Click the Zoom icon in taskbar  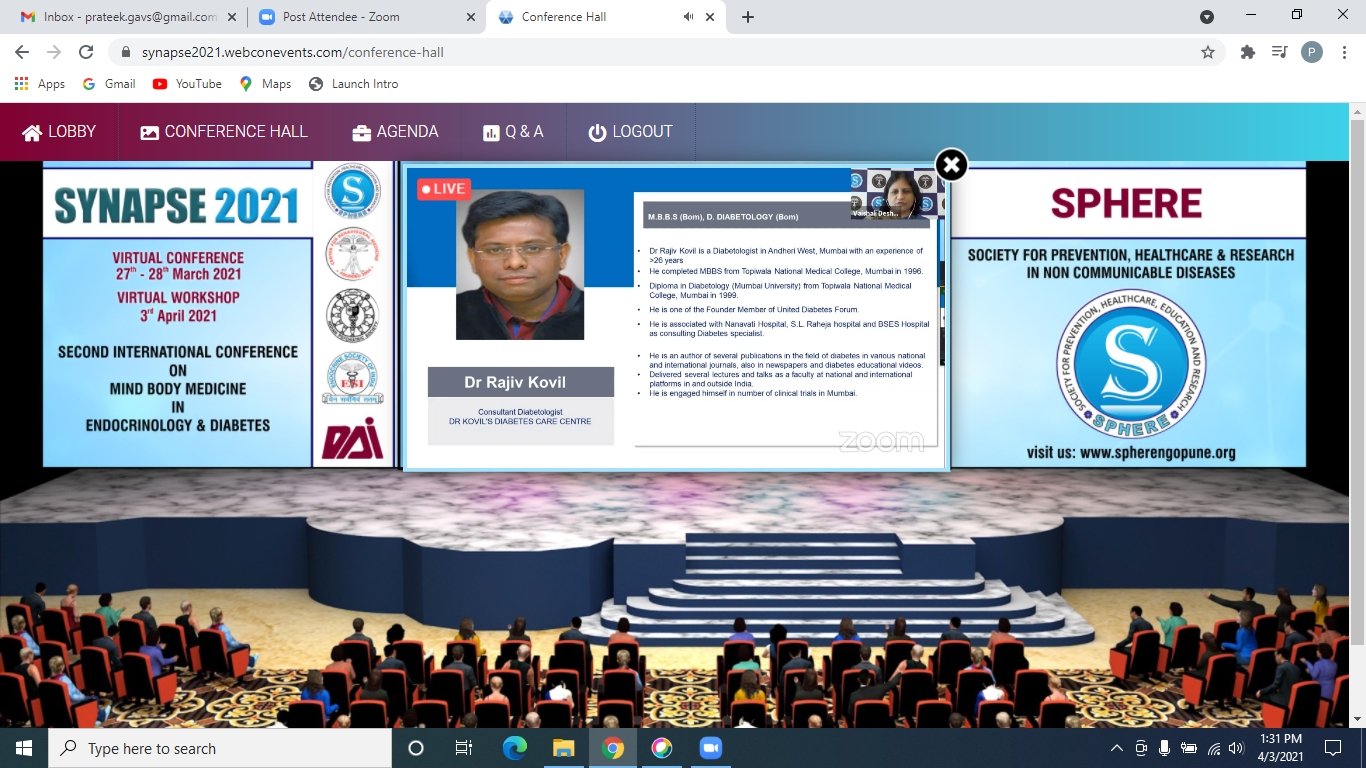tap(710, 748)
